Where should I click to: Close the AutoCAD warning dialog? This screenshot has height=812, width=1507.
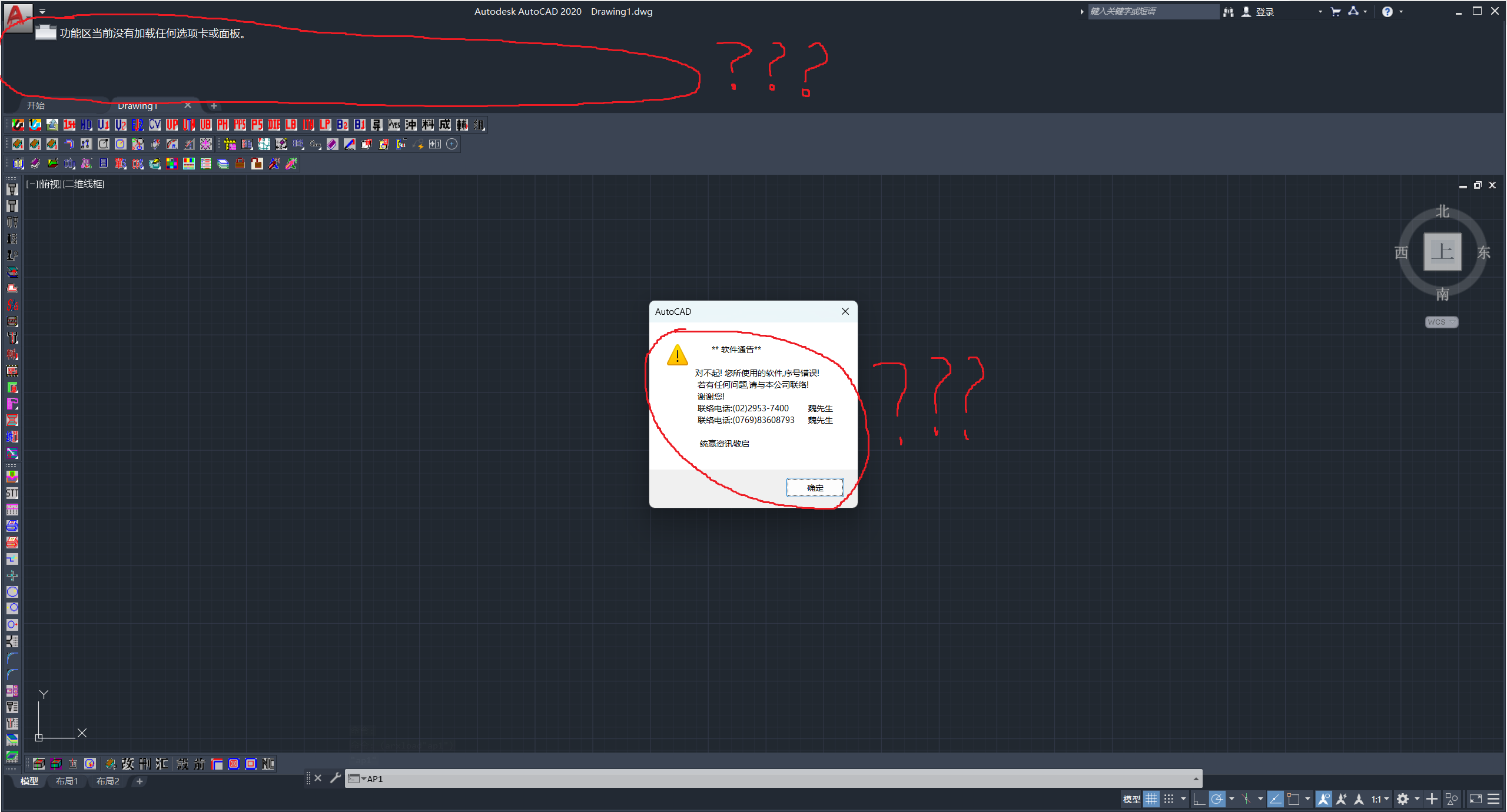845,311
